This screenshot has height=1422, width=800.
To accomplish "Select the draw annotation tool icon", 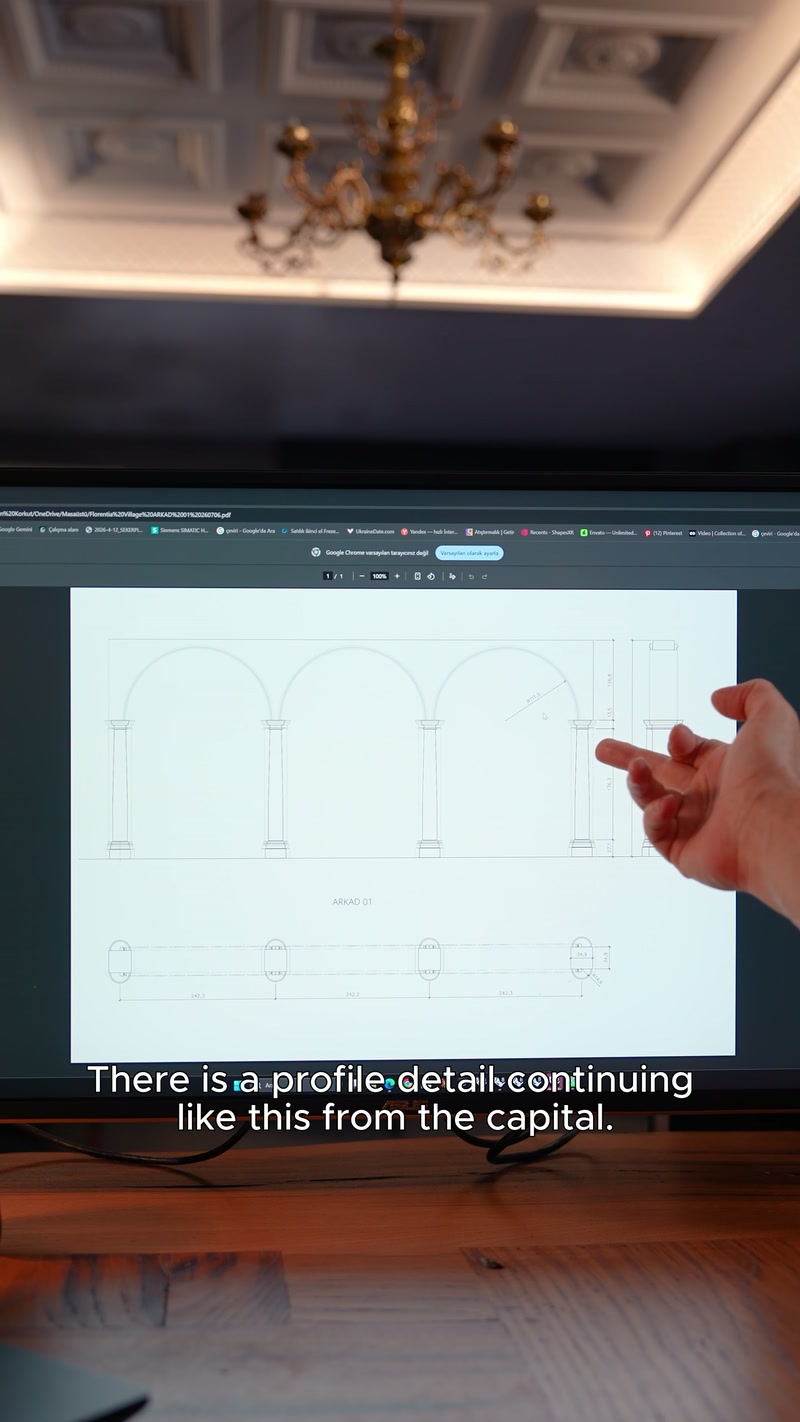I will pos(453,576).
